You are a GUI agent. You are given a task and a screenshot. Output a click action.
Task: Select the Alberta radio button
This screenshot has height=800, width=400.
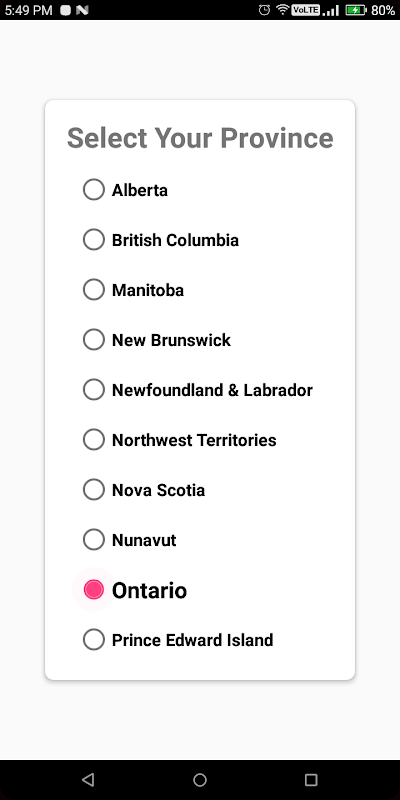tap(94, 190)
